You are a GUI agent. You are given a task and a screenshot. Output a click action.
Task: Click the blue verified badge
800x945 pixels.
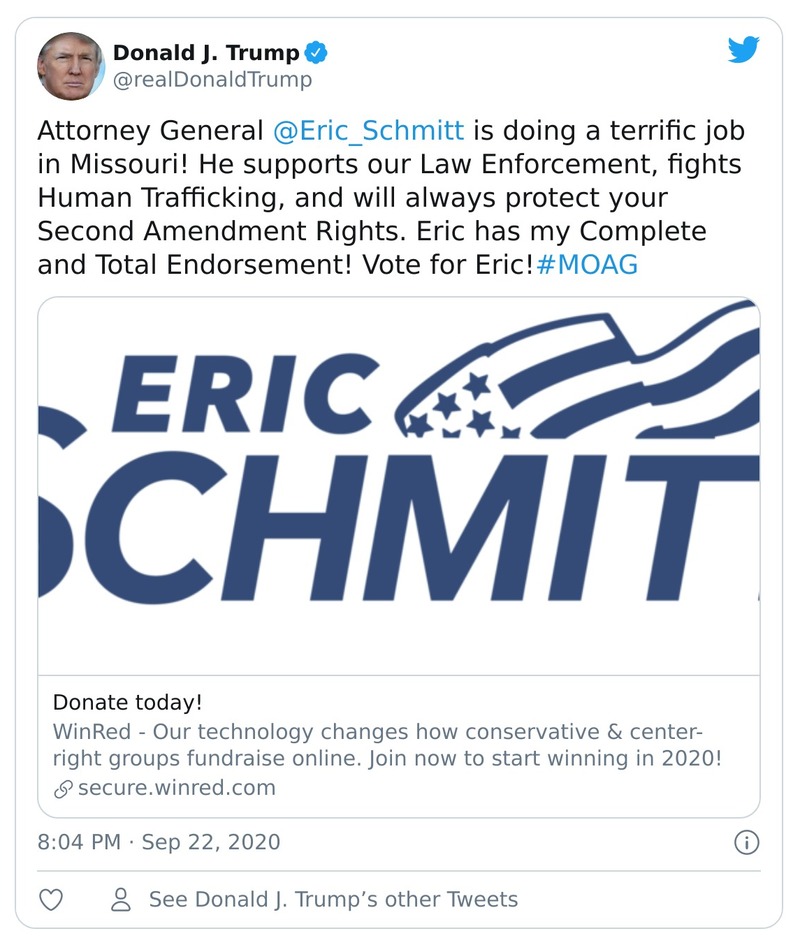[x=316, y=52]
